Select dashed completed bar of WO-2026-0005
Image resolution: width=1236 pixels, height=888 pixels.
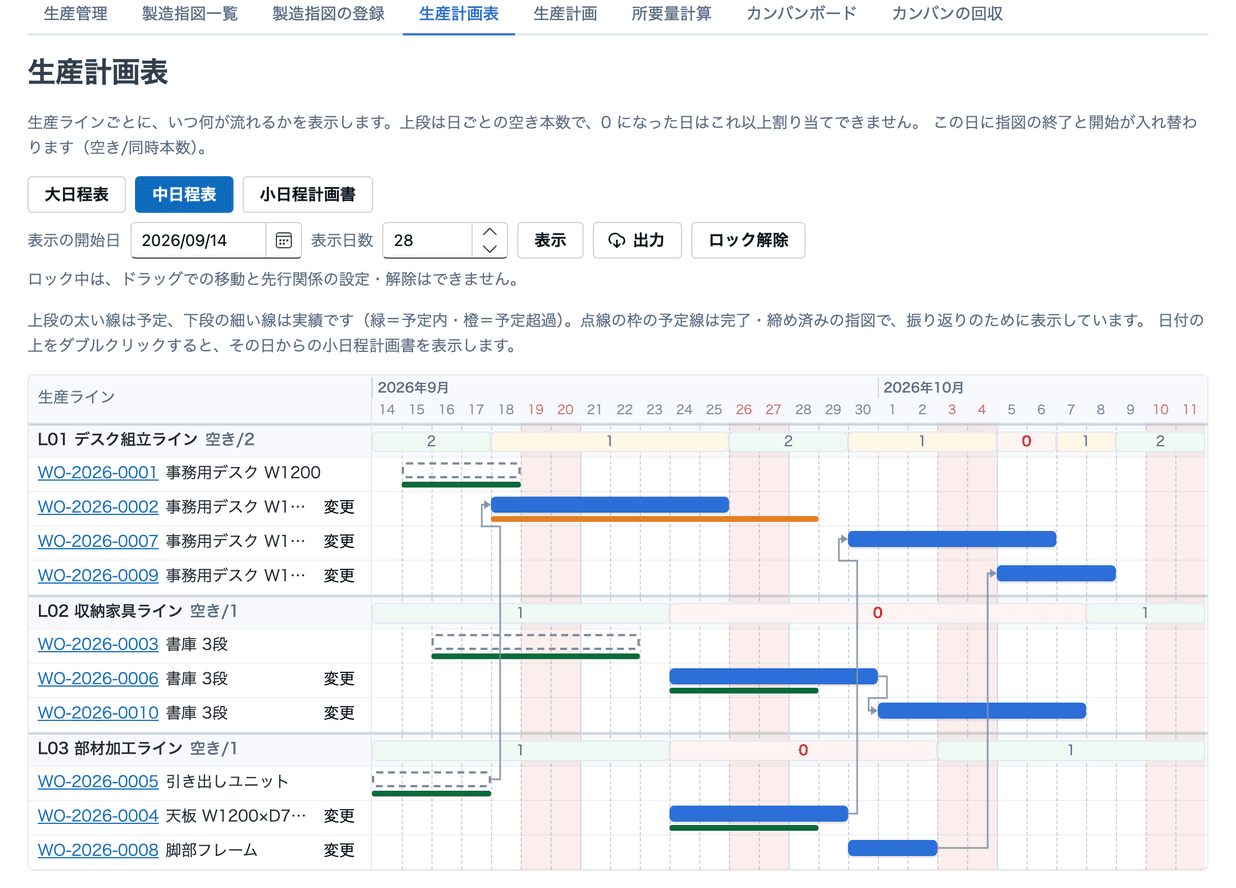(431, 779)
